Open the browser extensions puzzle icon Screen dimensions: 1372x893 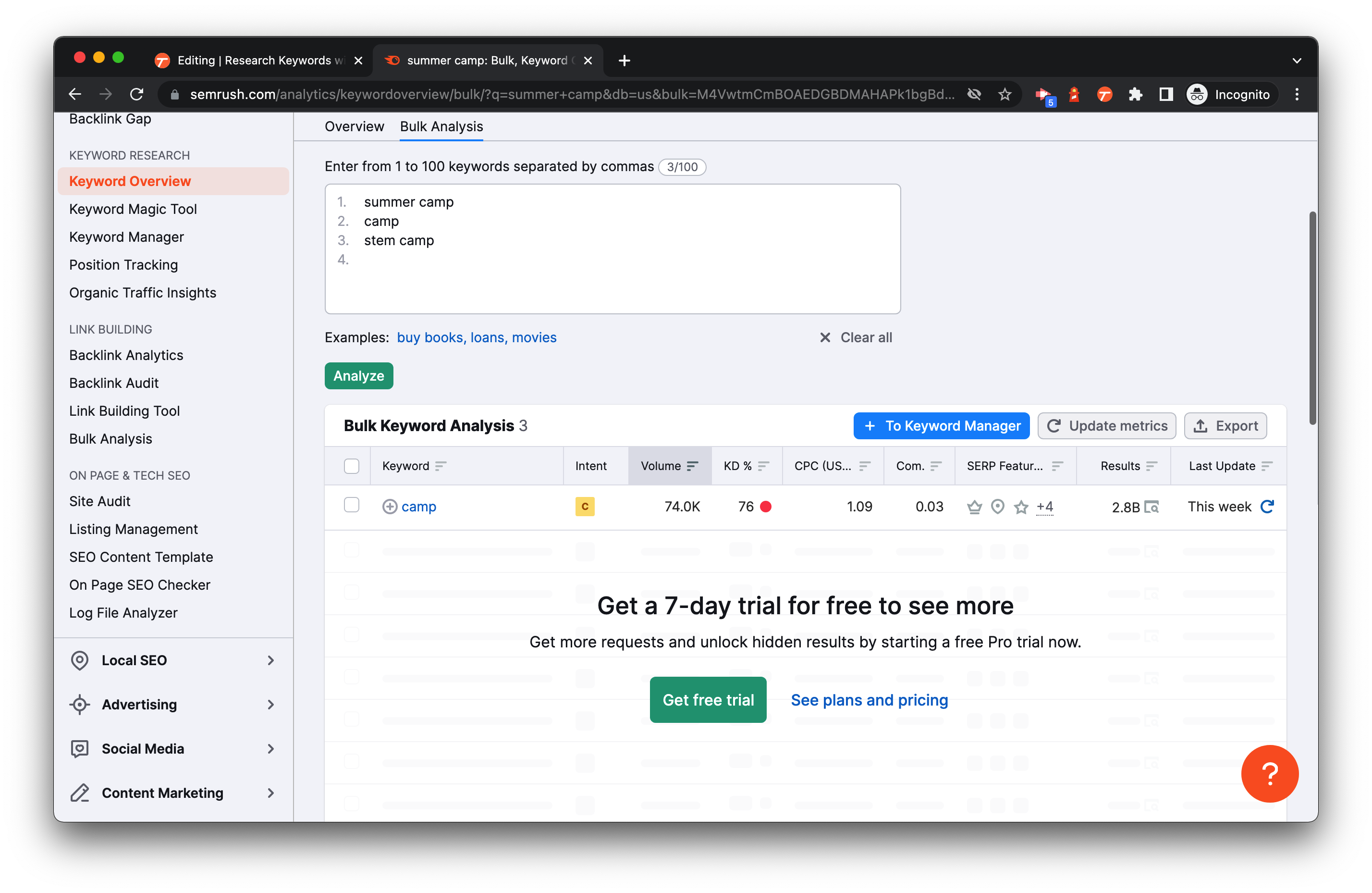pyautogui.click(x=1135, y=94)
